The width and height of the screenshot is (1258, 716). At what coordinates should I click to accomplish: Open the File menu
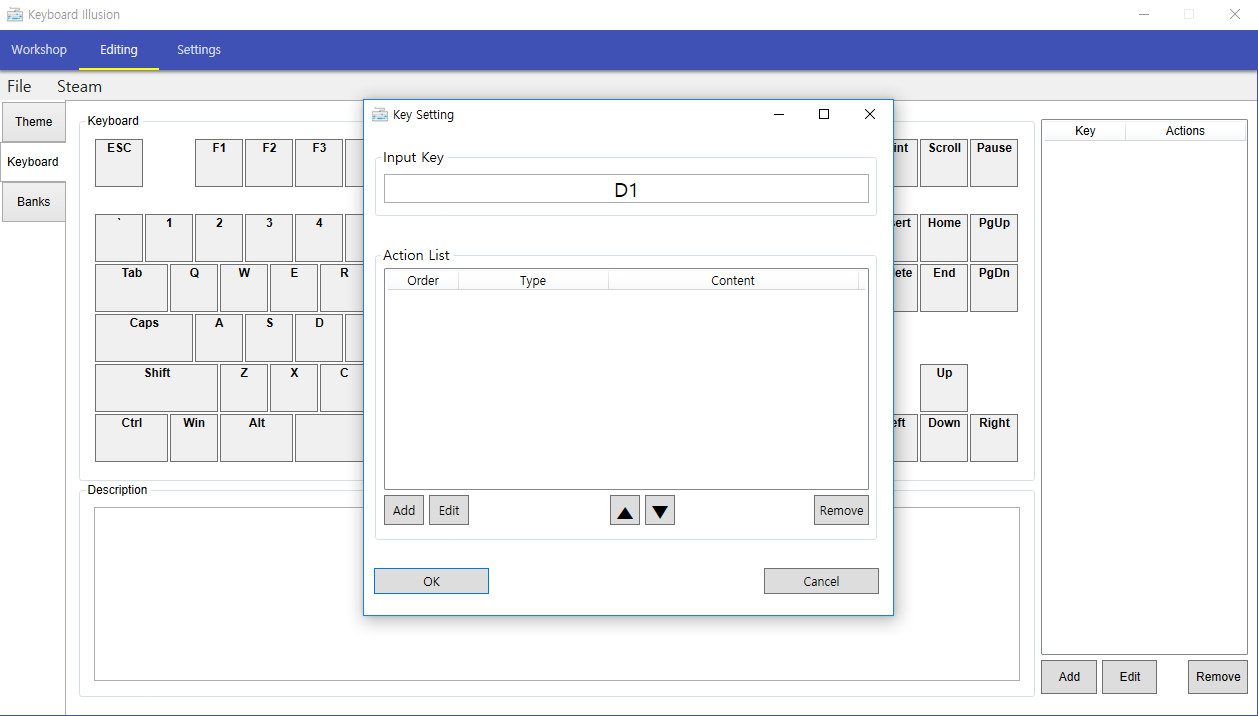(18, 86)
